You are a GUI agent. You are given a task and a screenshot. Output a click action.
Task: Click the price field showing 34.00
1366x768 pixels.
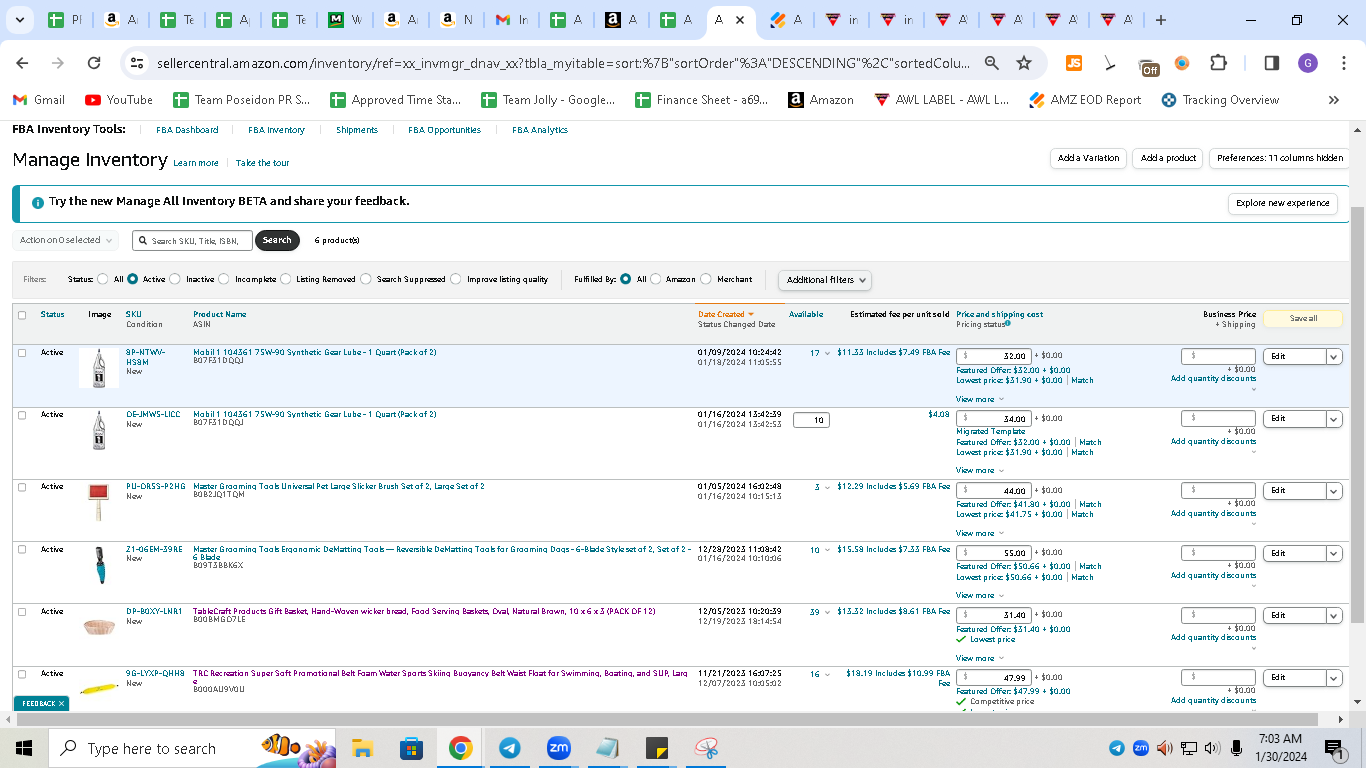994,419
